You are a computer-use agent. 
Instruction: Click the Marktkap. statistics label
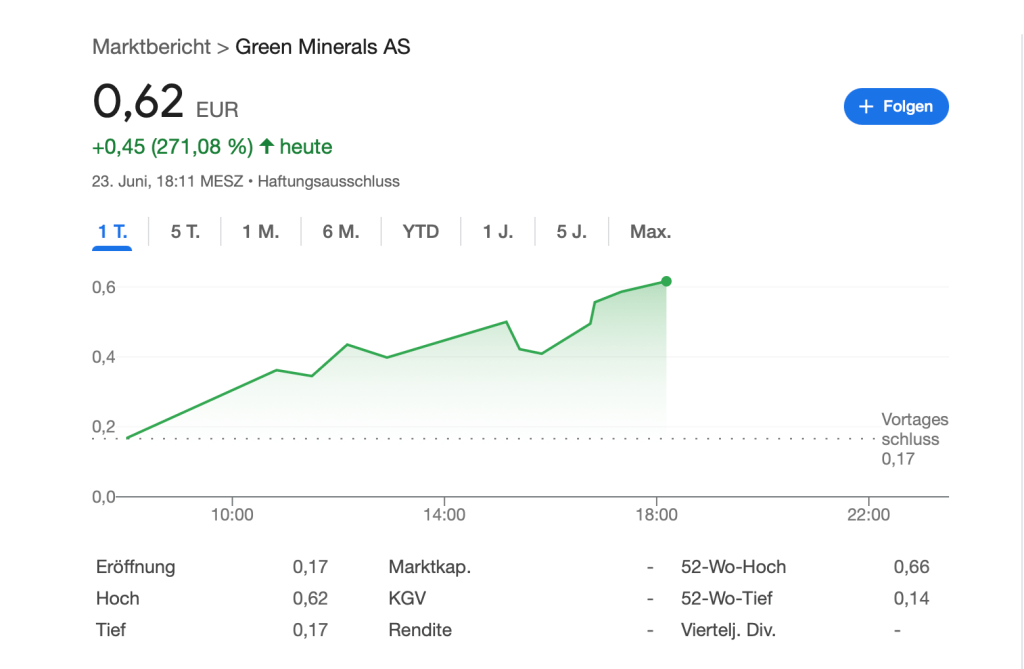[429, 567]
